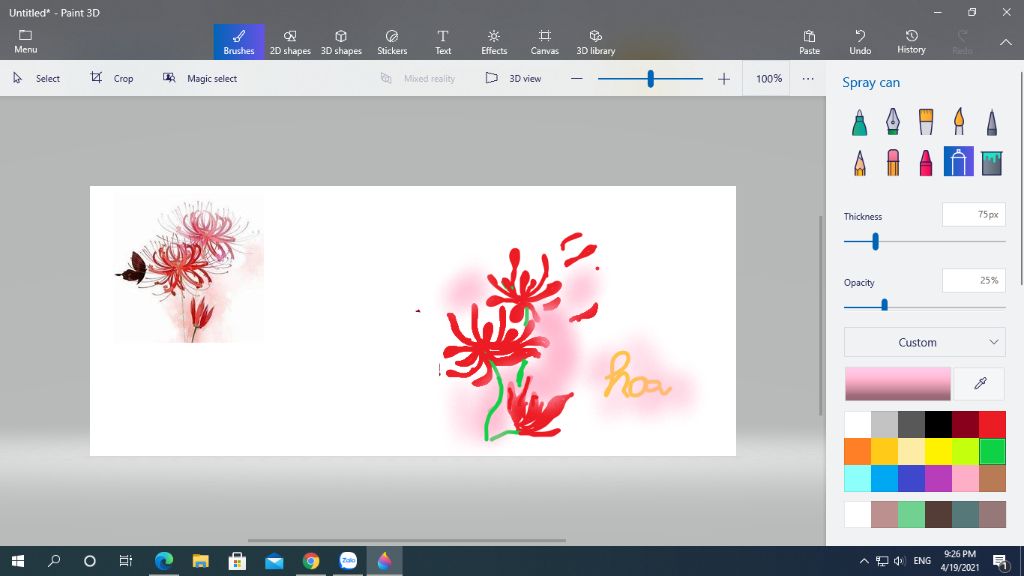This screenshot has height=576, width=1024.
Task: Click the Paste button
Action: point(809,42)
